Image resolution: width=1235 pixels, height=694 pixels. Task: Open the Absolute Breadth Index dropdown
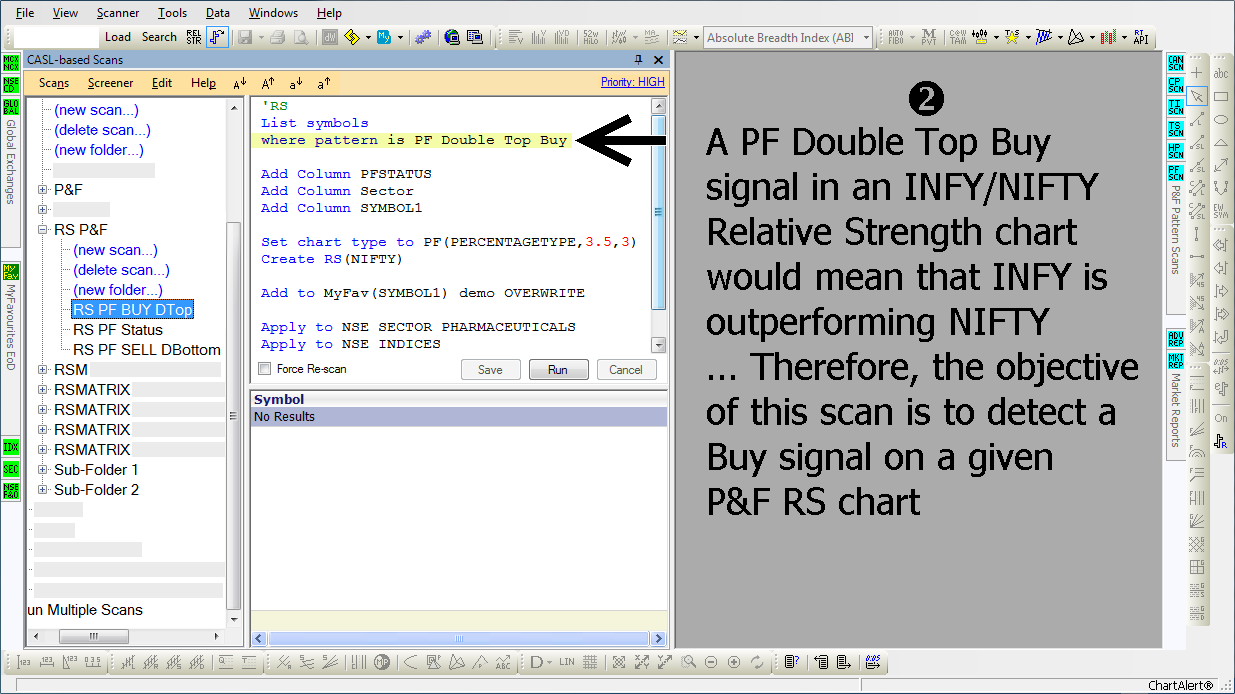pyautogui.click(x=866, y=38)
